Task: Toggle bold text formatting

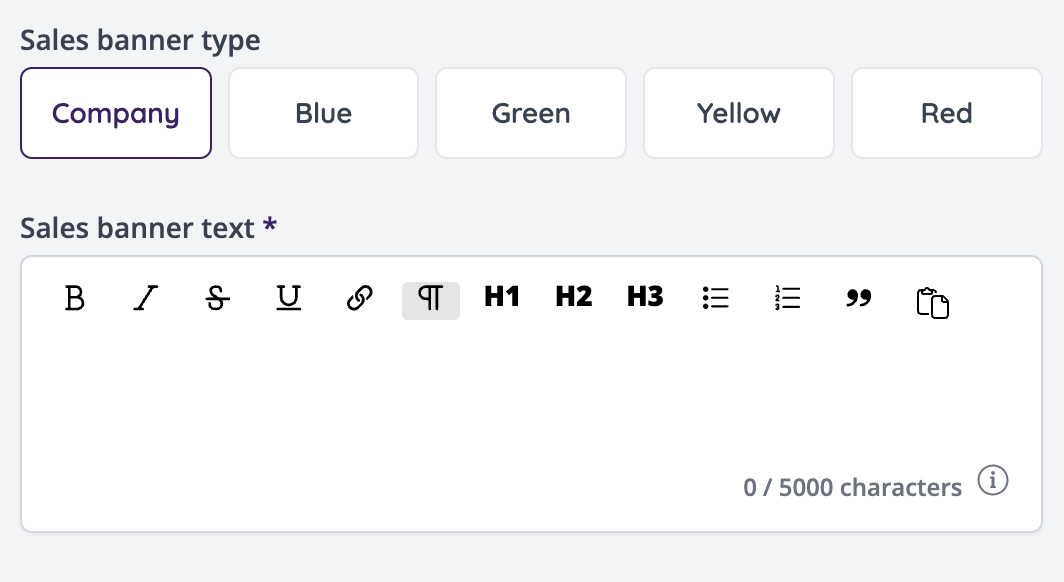Action: [x=74, y=299]
